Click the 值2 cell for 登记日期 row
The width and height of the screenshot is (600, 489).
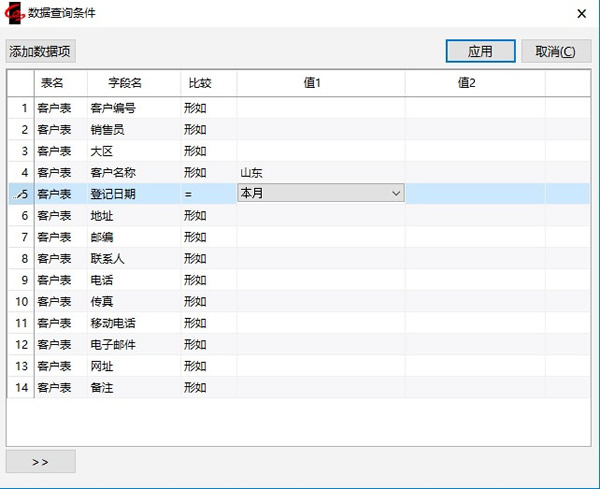click(475, 194)
